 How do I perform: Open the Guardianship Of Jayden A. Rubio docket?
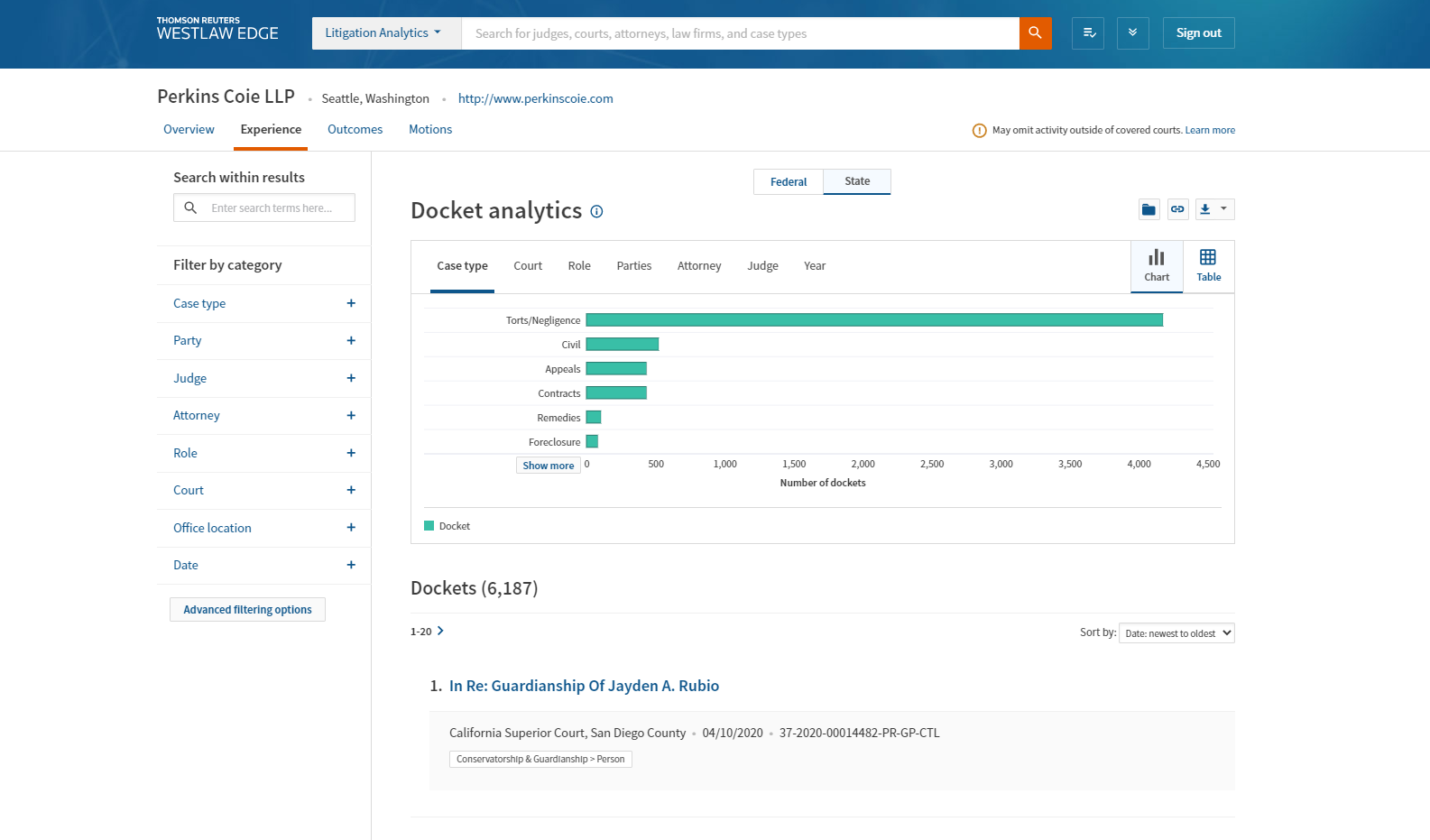[584, 686]
